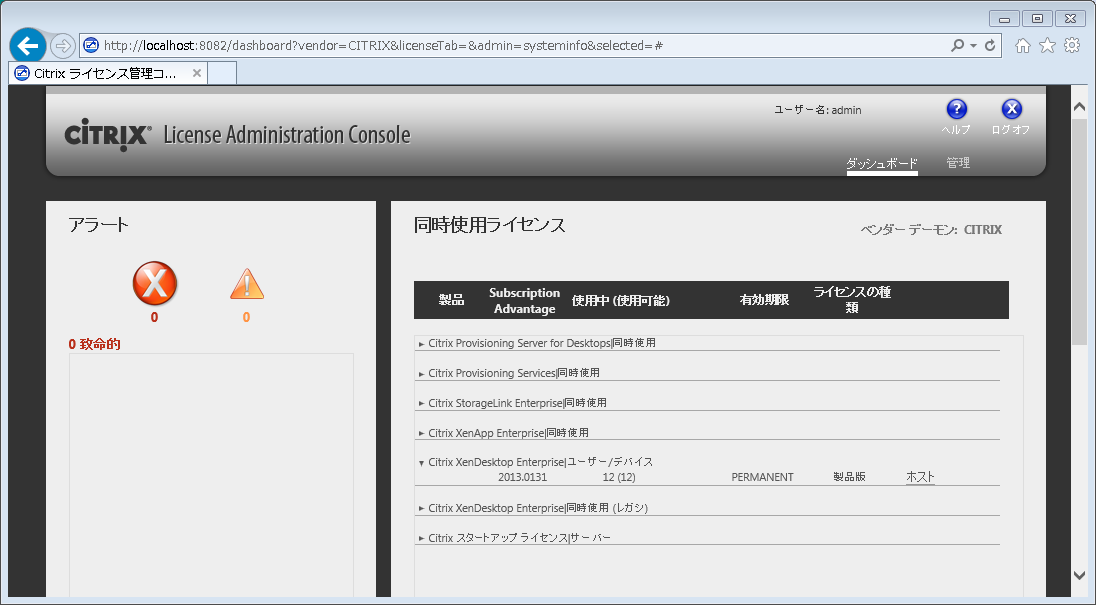Close the Citrix ライセンス管理 browser tab
This screenshot has width=1096, height=605.
196,73
